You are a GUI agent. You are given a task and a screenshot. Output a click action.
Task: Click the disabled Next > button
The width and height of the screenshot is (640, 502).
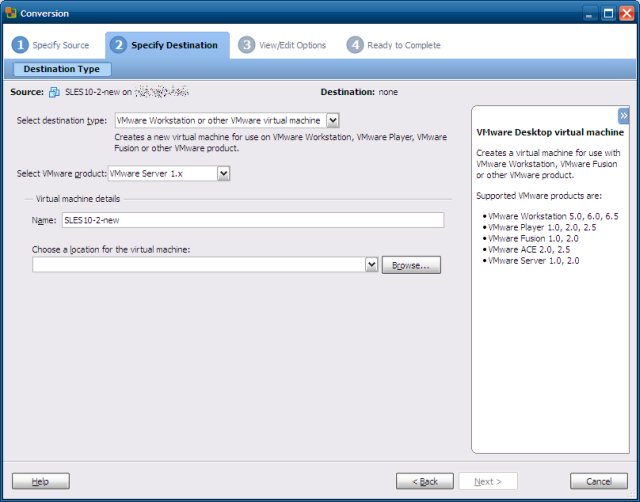[x=488, y=481]
